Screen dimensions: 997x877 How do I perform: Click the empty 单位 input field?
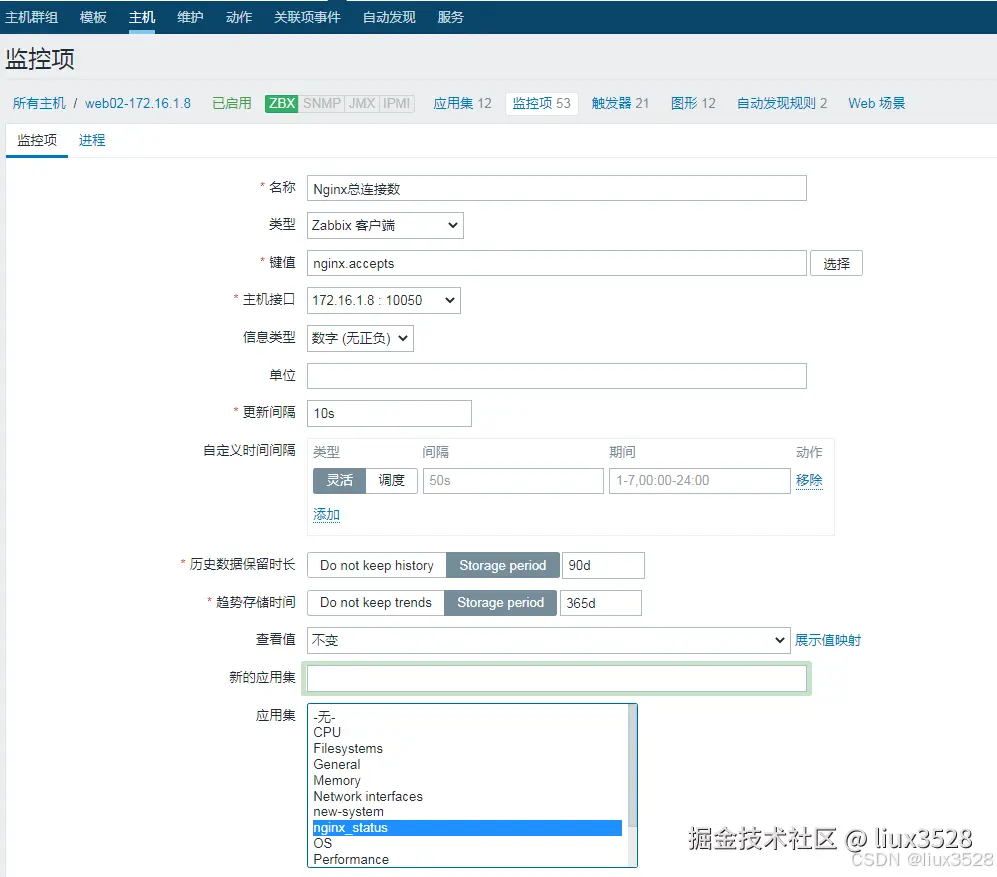556,376
